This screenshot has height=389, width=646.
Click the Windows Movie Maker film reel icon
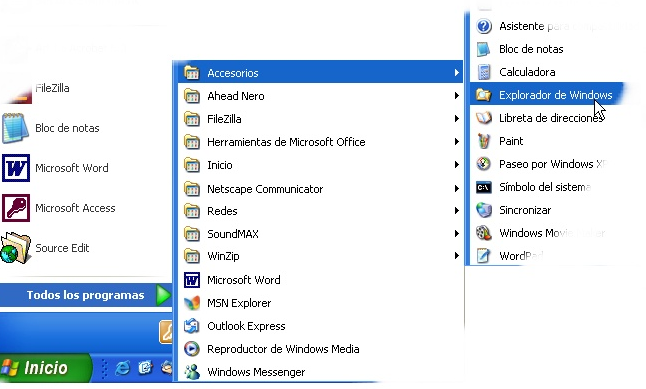484,233
